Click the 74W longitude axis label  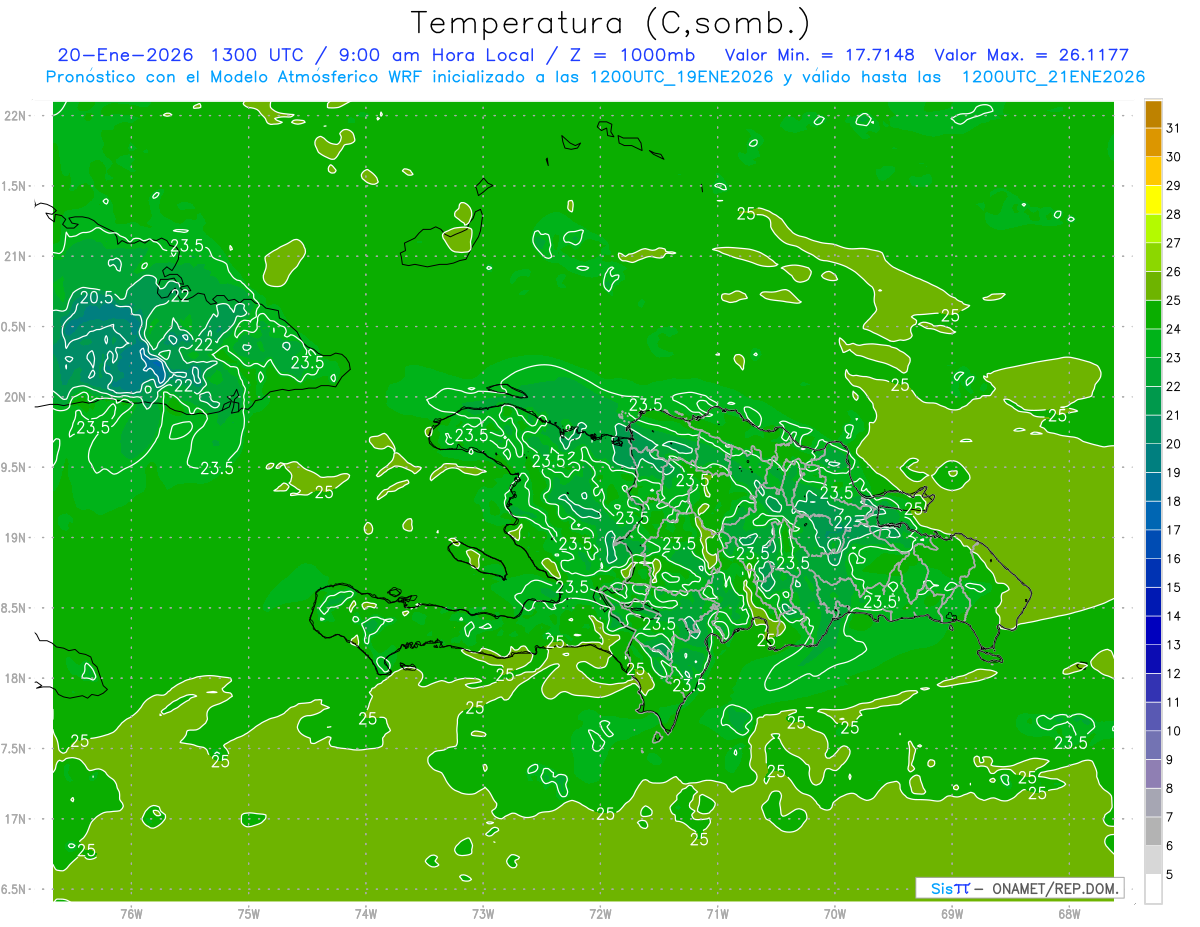coord(366,914)
